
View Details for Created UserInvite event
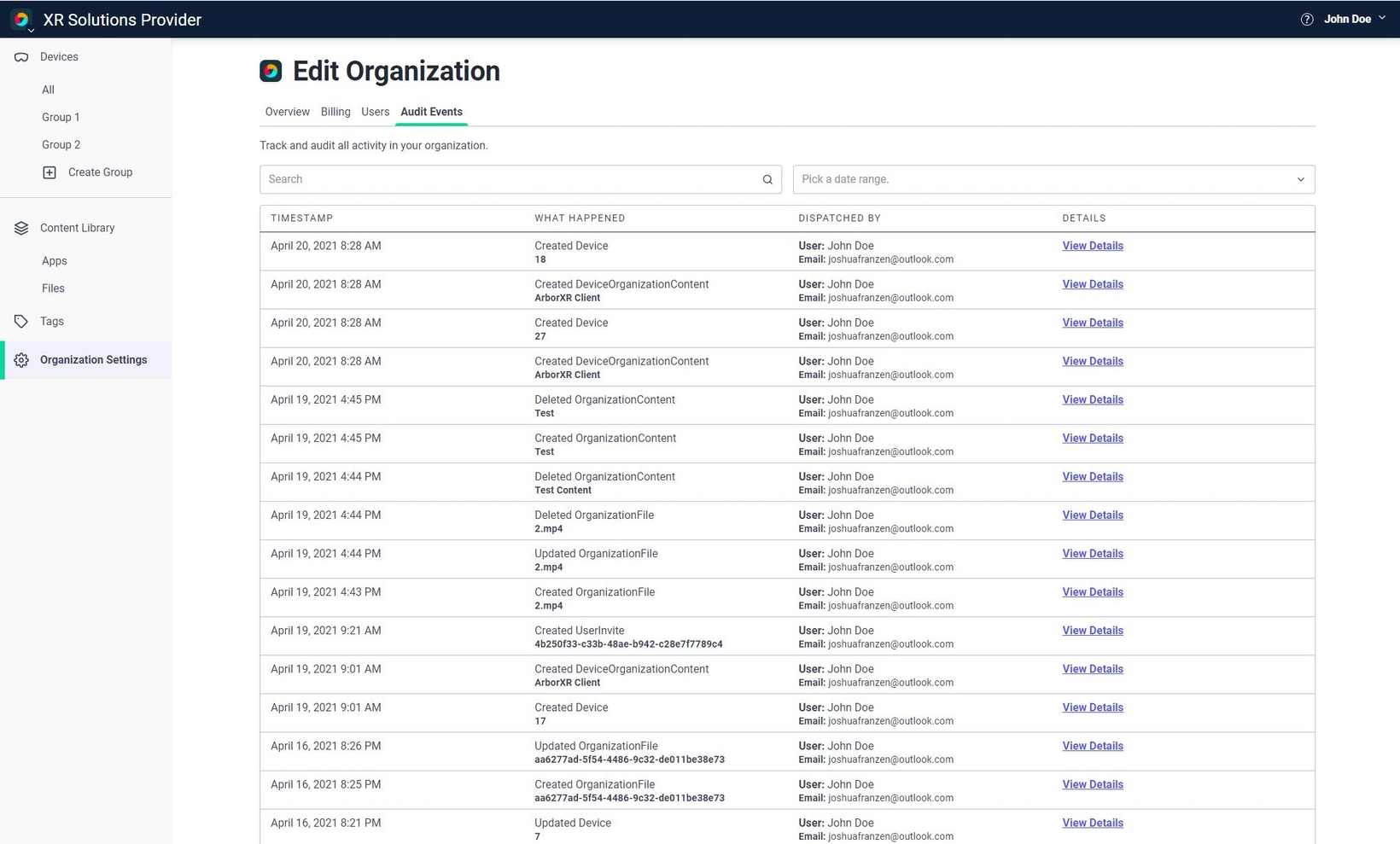1093,630
